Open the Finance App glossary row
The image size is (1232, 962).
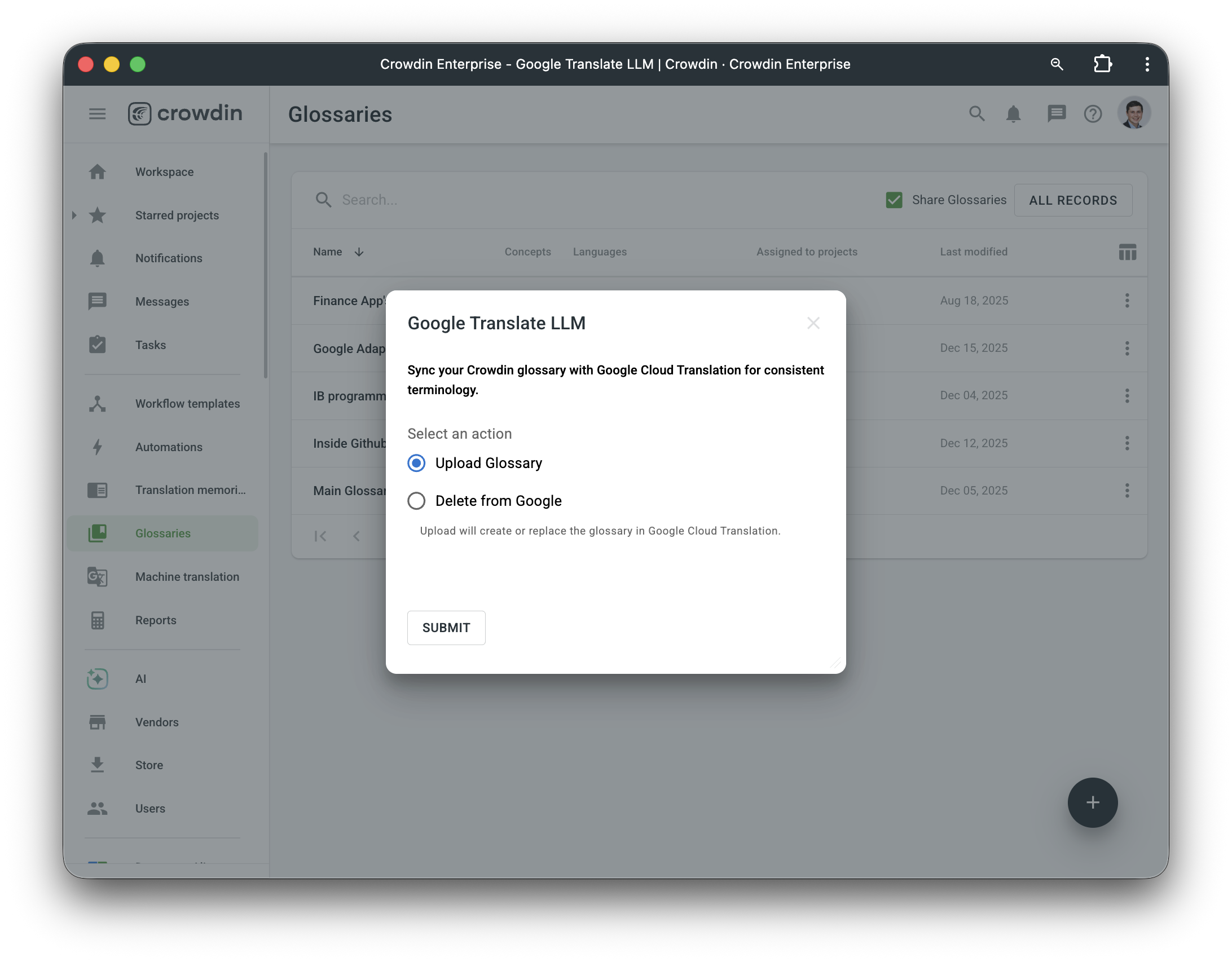click(349, 301)
